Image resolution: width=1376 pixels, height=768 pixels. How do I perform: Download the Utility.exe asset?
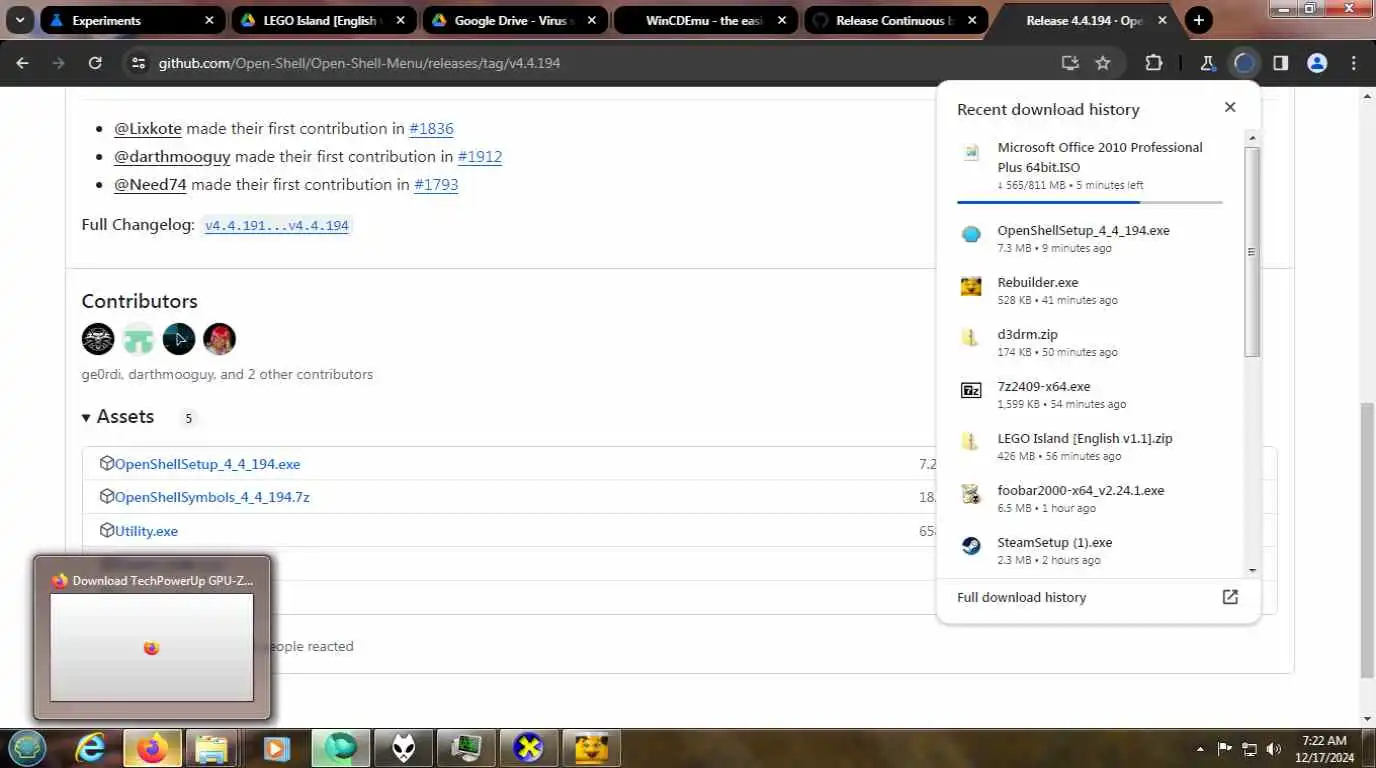146,531
